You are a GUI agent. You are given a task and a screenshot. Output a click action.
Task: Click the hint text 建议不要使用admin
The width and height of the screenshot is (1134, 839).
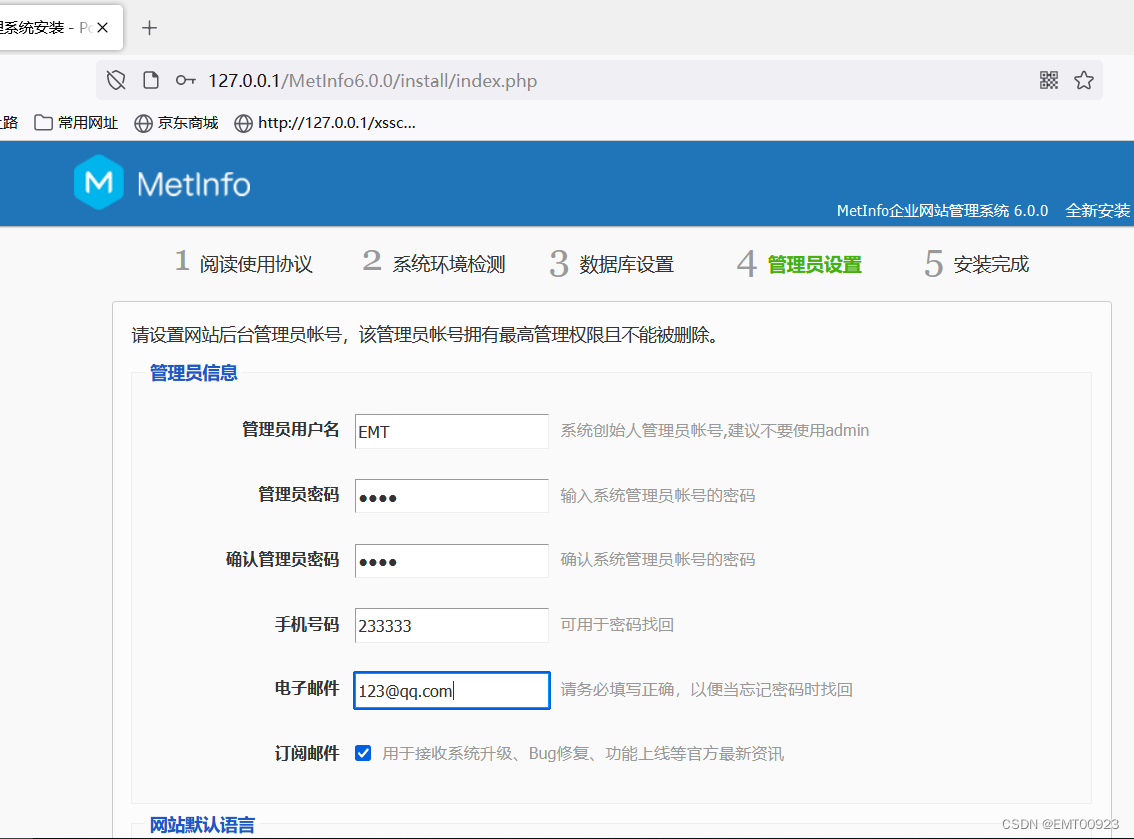point(798,430)
